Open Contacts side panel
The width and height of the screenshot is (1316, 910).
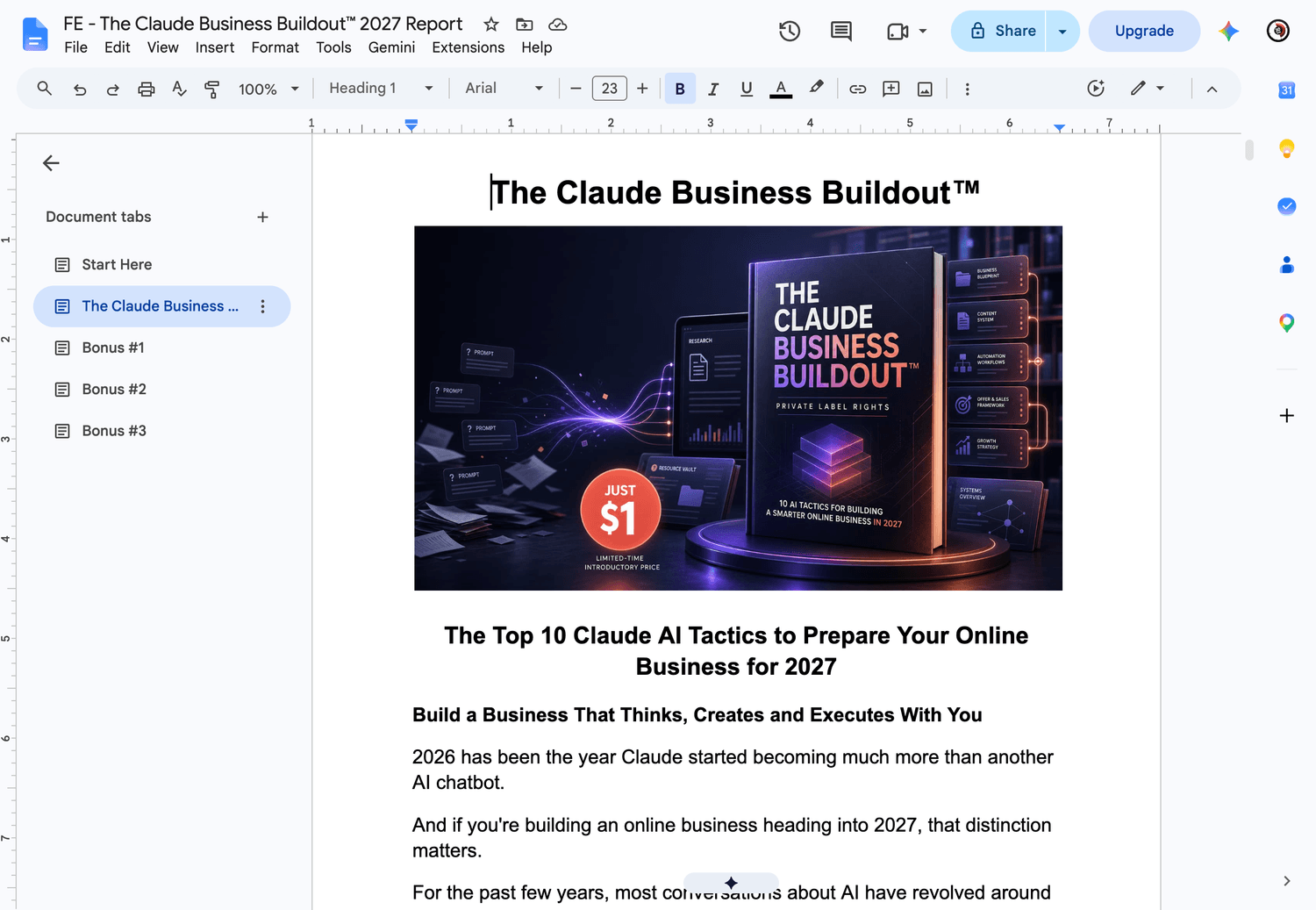tap(1286, 264)
